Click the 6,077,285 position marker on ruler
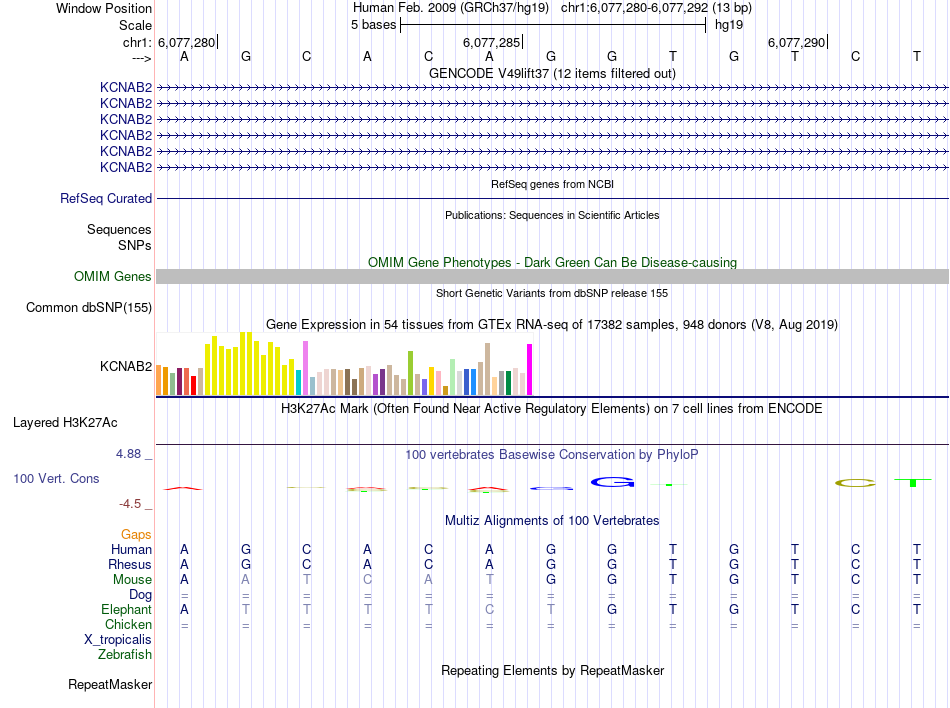 492,42
